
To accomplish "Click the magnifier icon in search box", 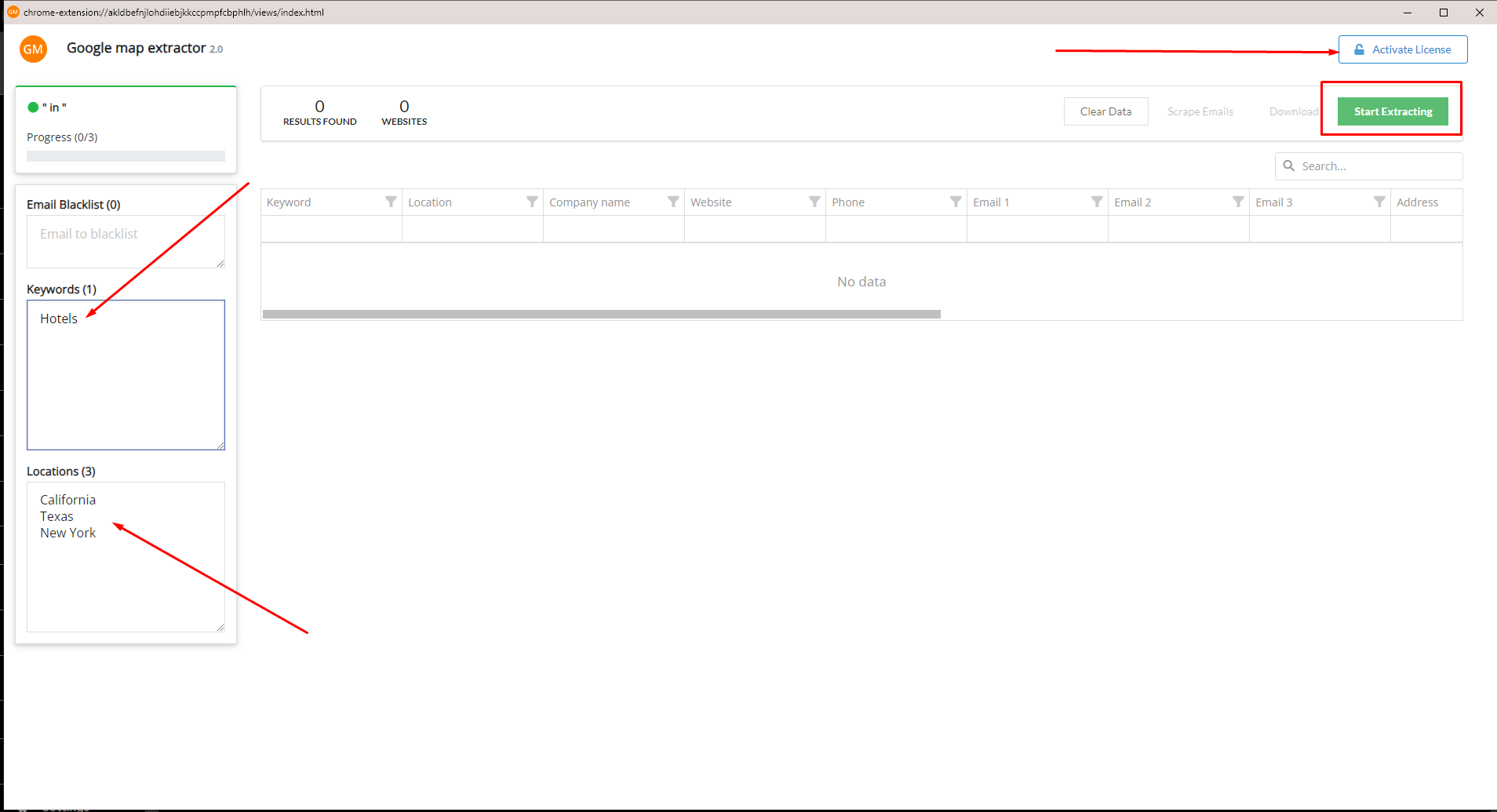I will click(x=1288, y=166).
